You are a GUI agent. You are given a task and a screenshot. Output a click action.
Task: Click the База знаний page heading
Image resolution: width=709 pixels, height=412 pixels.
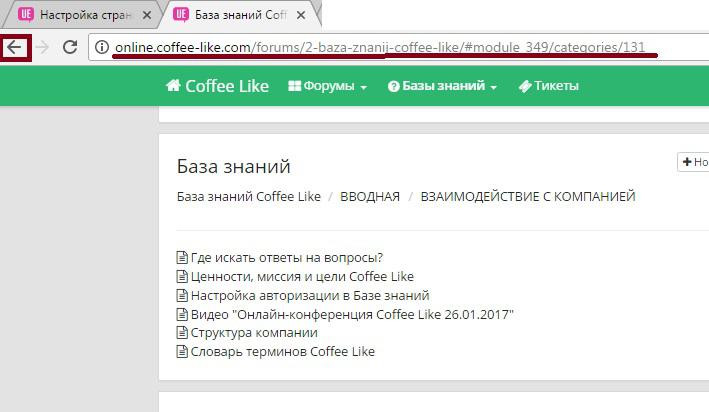click(x=233, y=166)
